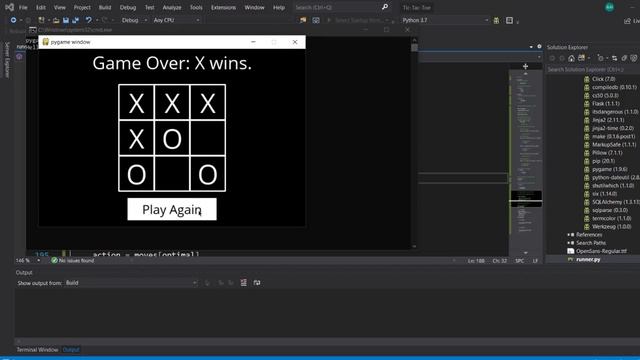Click the Visual Studio logo icon
Screen dimensions: 640x360
[9, 7]
